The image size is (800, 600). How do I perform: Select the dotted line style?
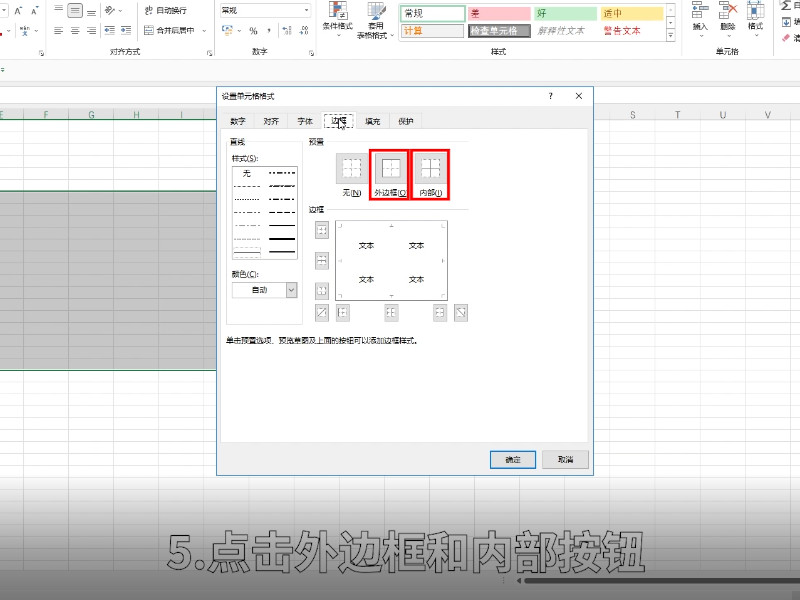[247, 199]
